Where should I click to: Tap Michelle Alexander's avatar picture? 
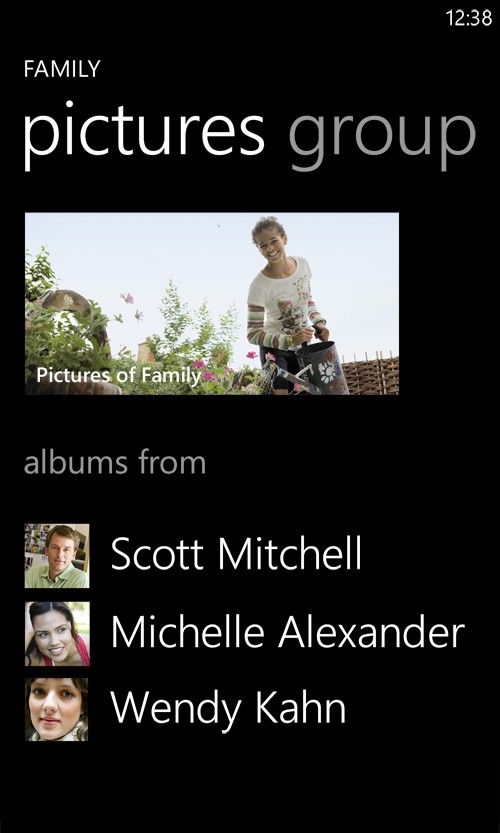57,633
